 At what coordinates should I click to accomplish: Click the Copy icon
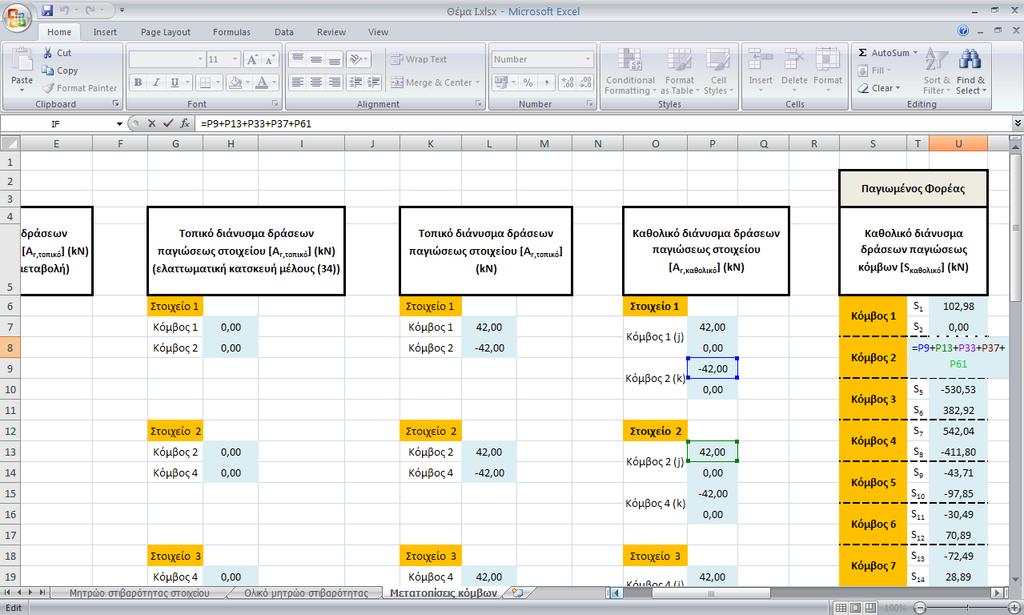(48, 70)
